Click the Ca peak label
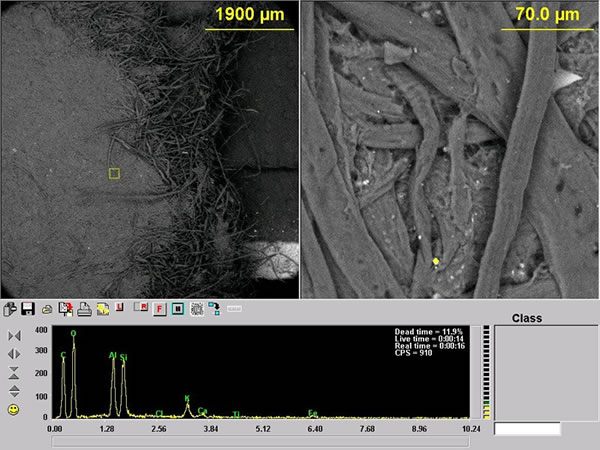The image size is (600, 450). tap(202, 411)
